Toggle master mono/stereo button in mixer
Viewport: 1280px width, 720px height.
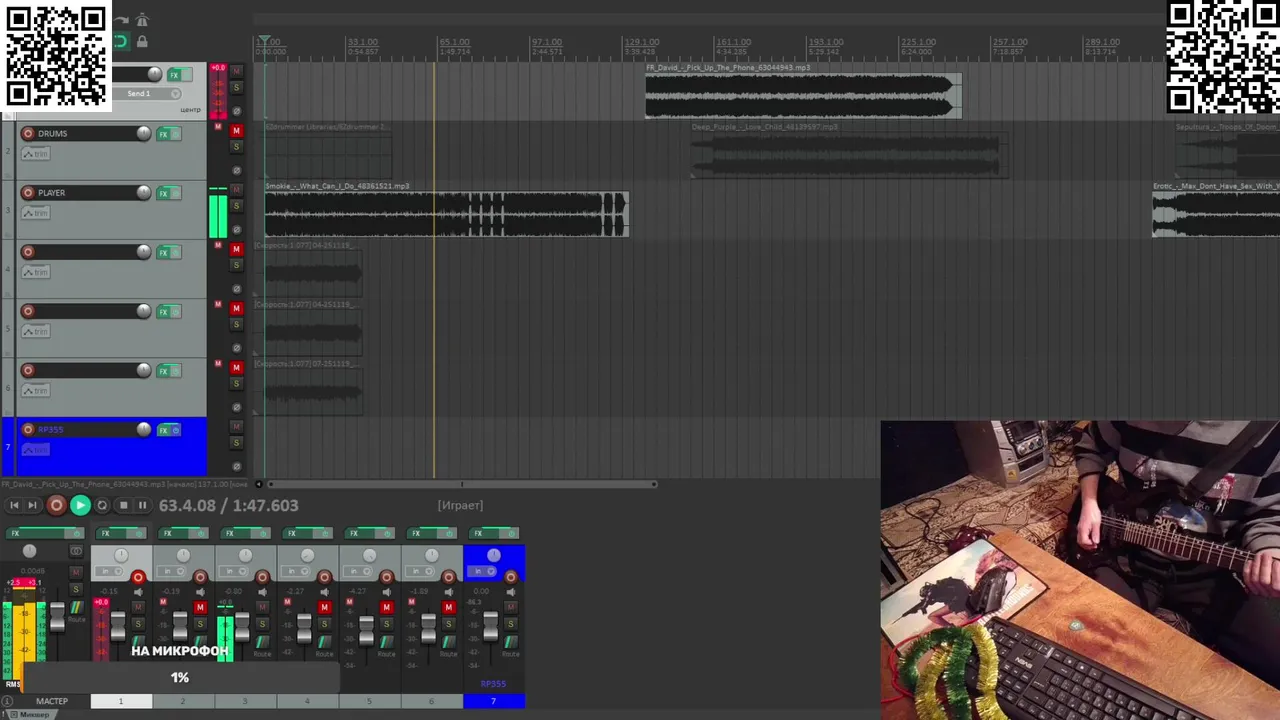click(x=76, y=552)
